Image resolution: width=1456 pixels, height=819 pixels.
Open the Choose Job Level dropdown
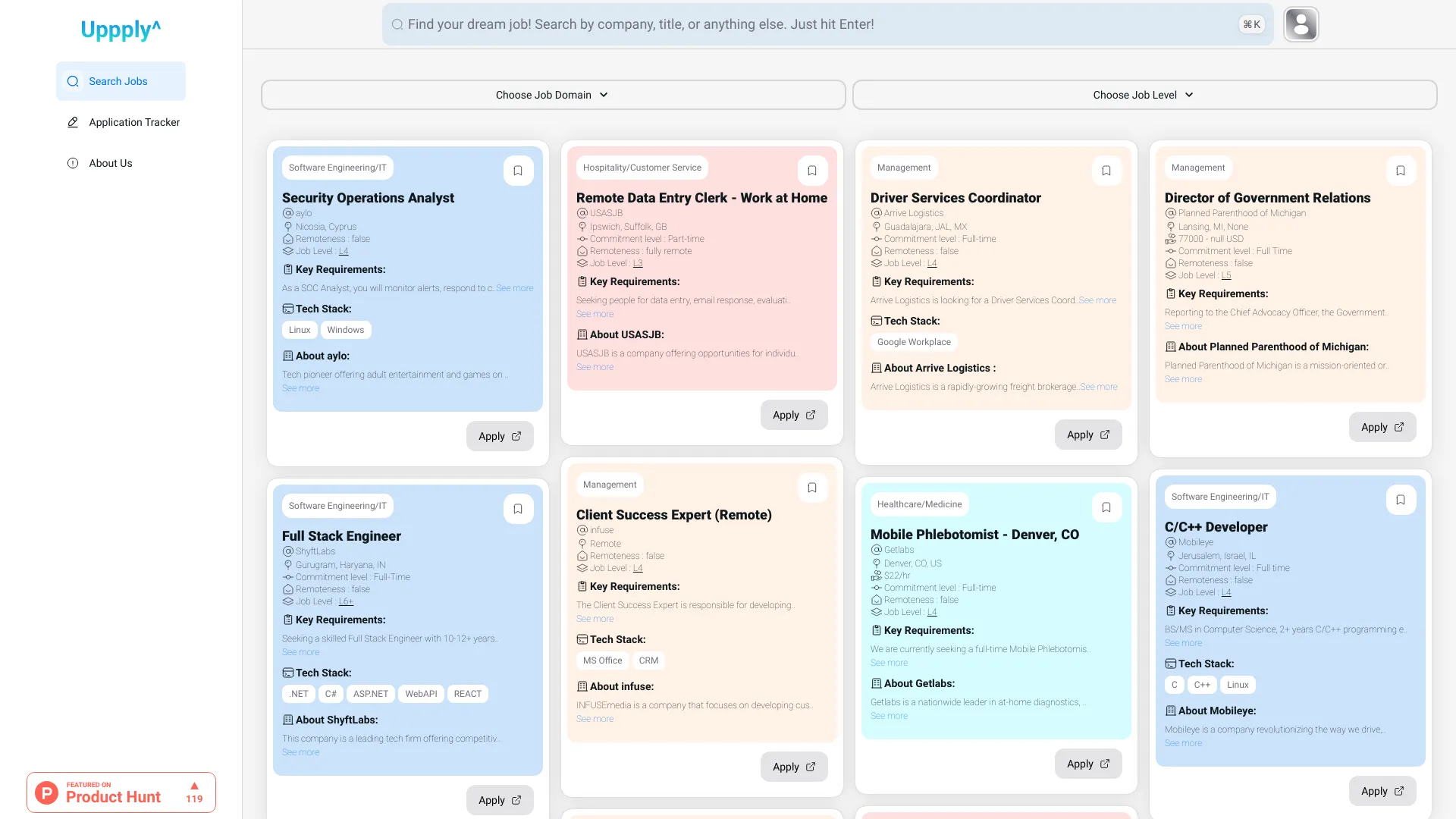(x=1144, y=94)
